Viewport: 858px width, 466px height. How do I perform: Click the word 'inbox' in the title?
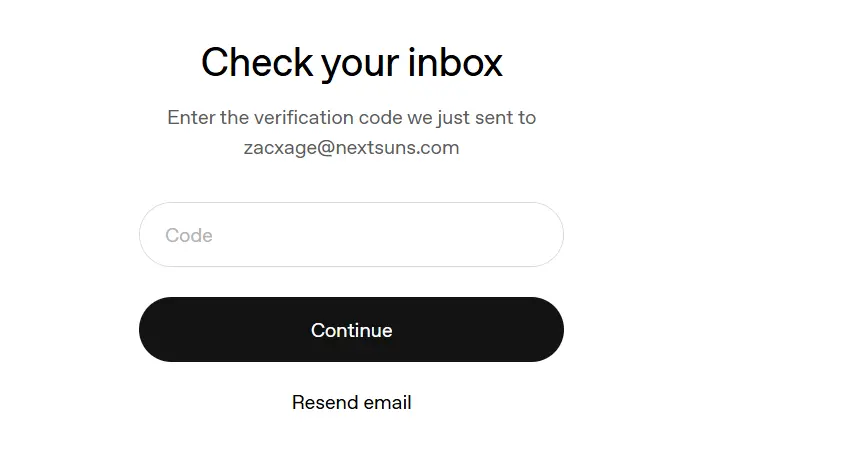pyautogui.click(x=455, y=62)
